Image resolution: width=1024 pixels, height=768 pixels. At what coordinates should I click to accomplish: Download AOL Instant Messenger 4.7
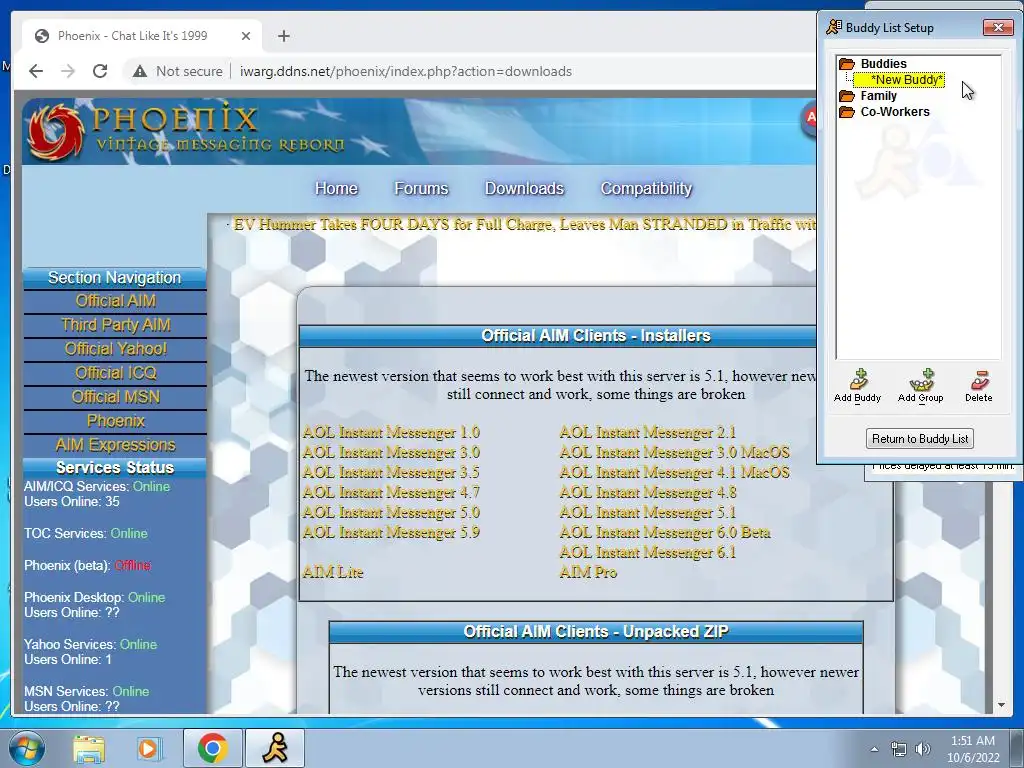pos(391,492)
